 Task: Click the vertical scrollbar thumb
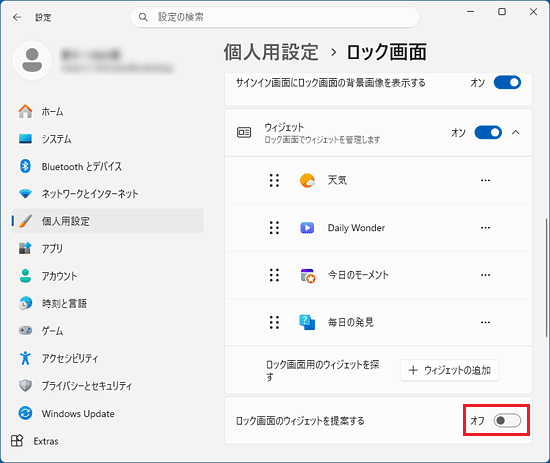click(x=546, y=278)
